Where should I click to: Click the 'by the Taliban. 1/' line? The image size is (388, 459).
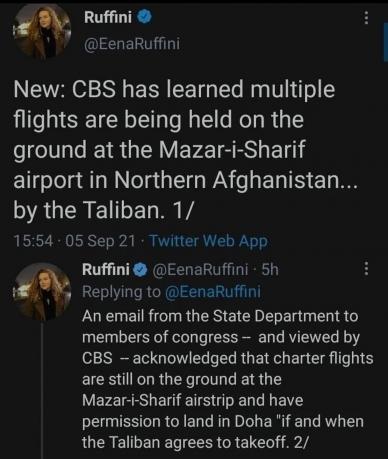pyautogui.click(x=103, y=210)
